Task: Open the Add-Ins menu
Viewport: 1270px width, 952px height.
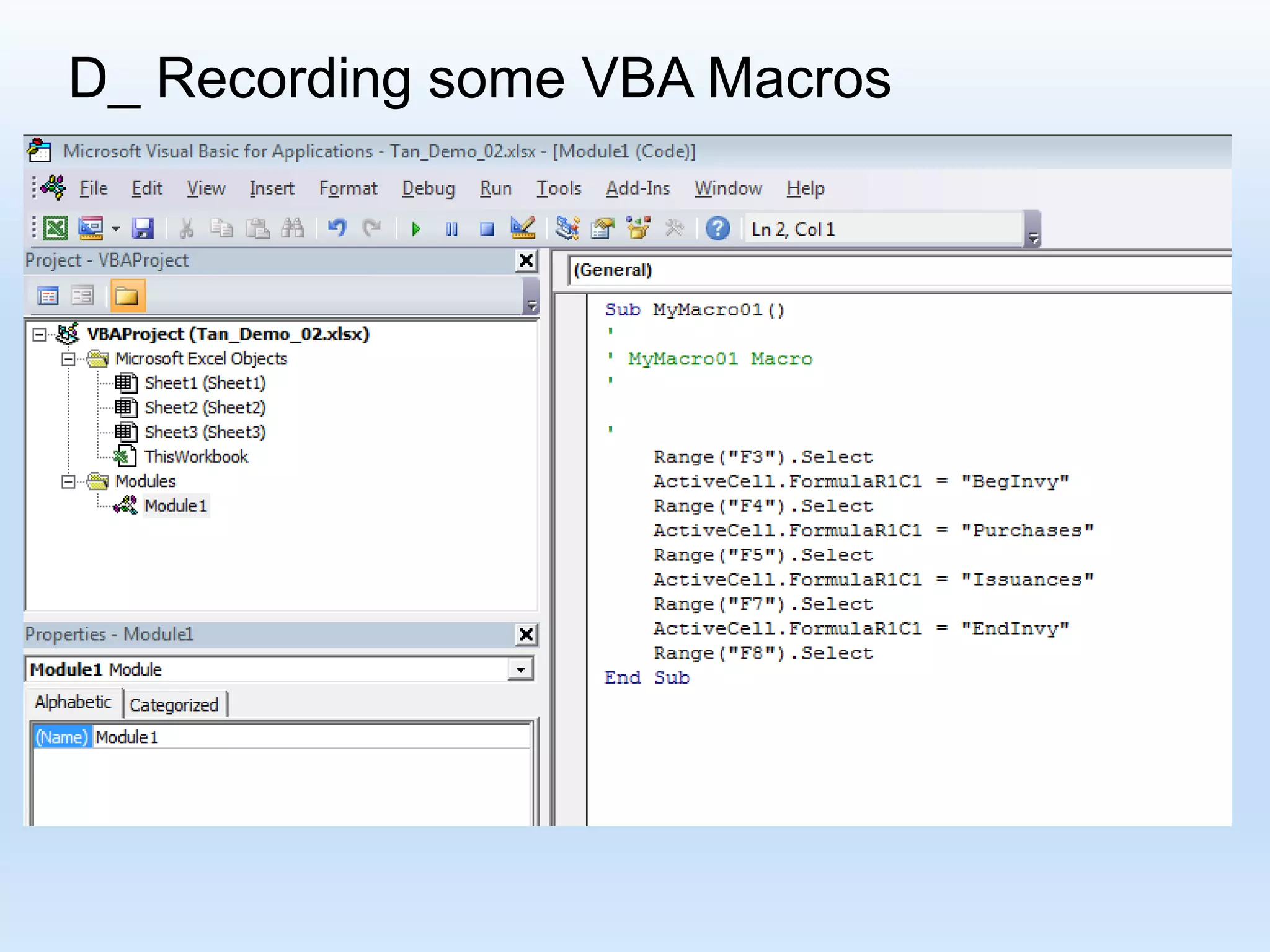Action: click(x=637, y=188)
